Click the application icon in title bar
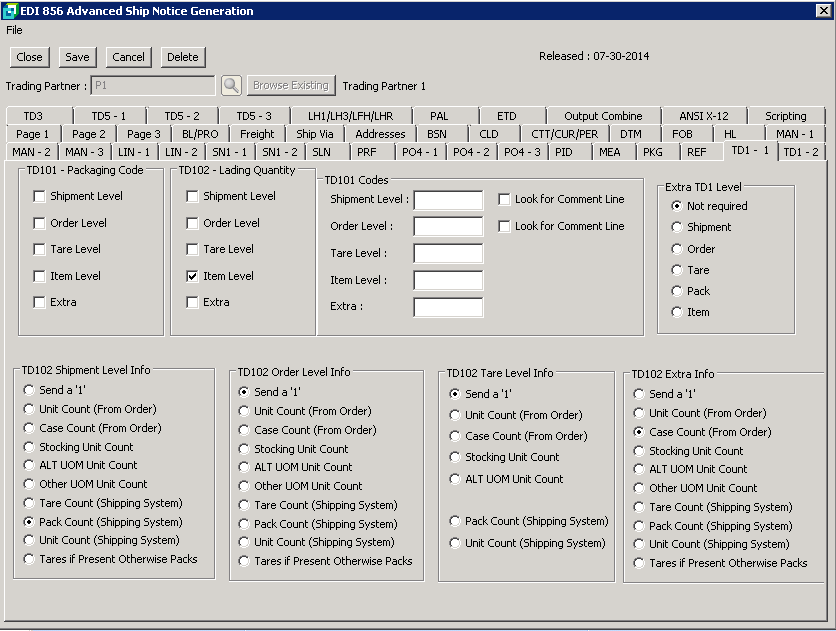Viewport: 836px width, 631px height. pos(10,11)
